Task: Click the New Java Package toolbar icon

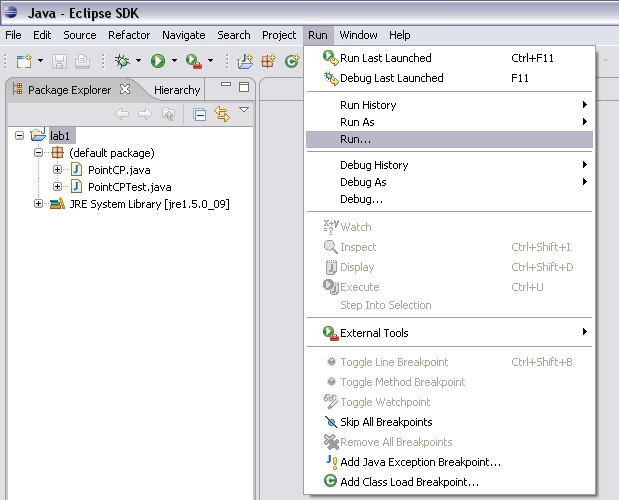Action: coord(268,61)
